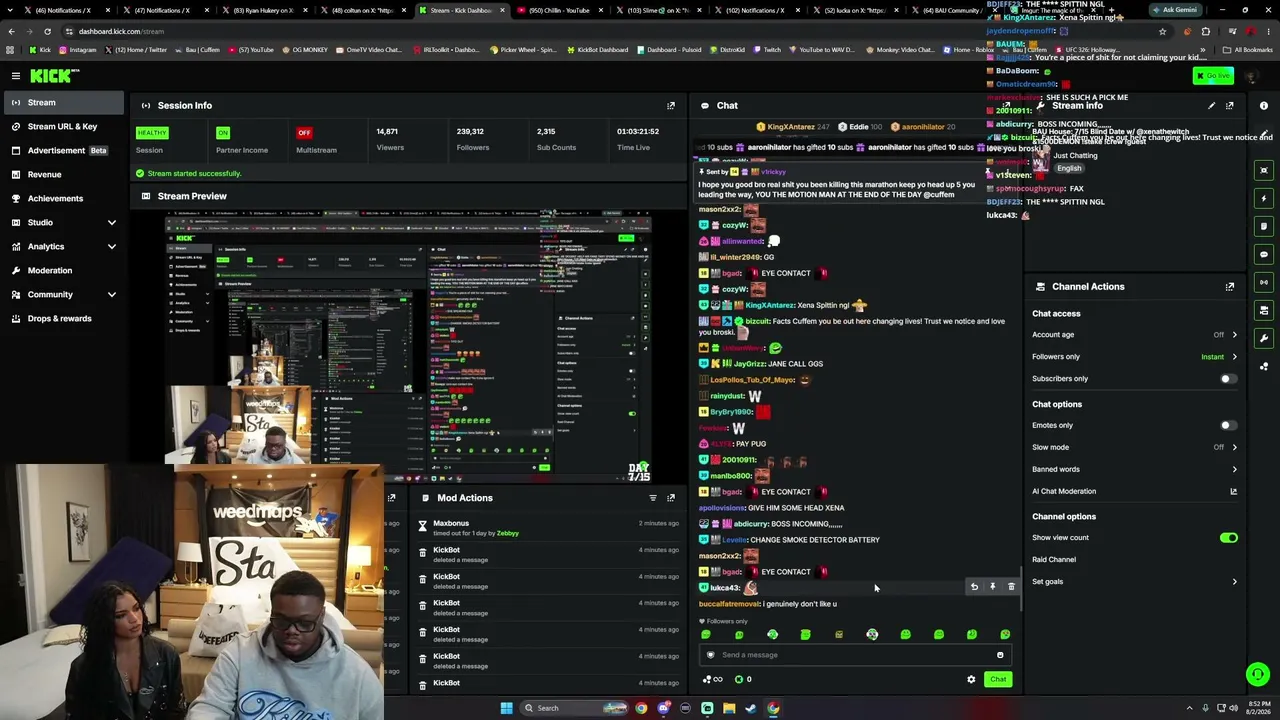The height and width of the screenshot is (720, 1280).
Task: Open File Explorer from the taskbar
Action: [x=729, y=708]
